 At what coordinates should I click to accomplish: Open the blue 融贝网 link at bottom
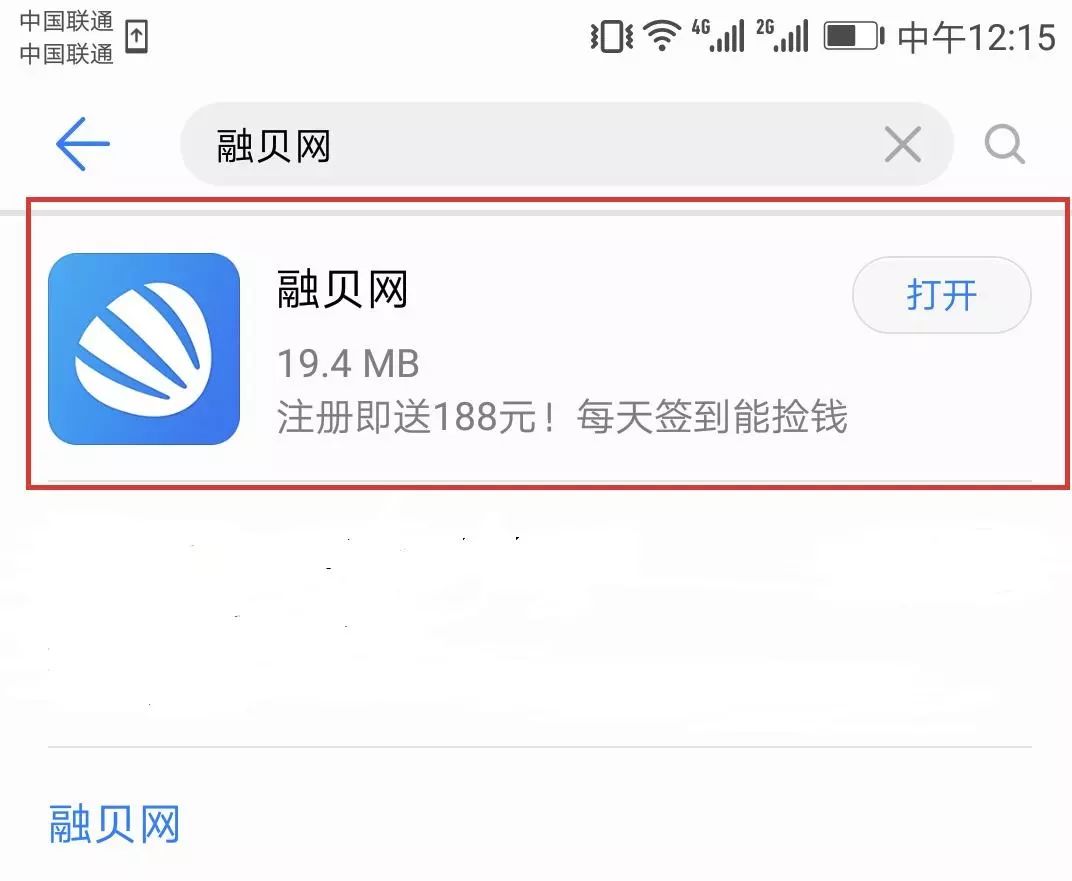114,824
